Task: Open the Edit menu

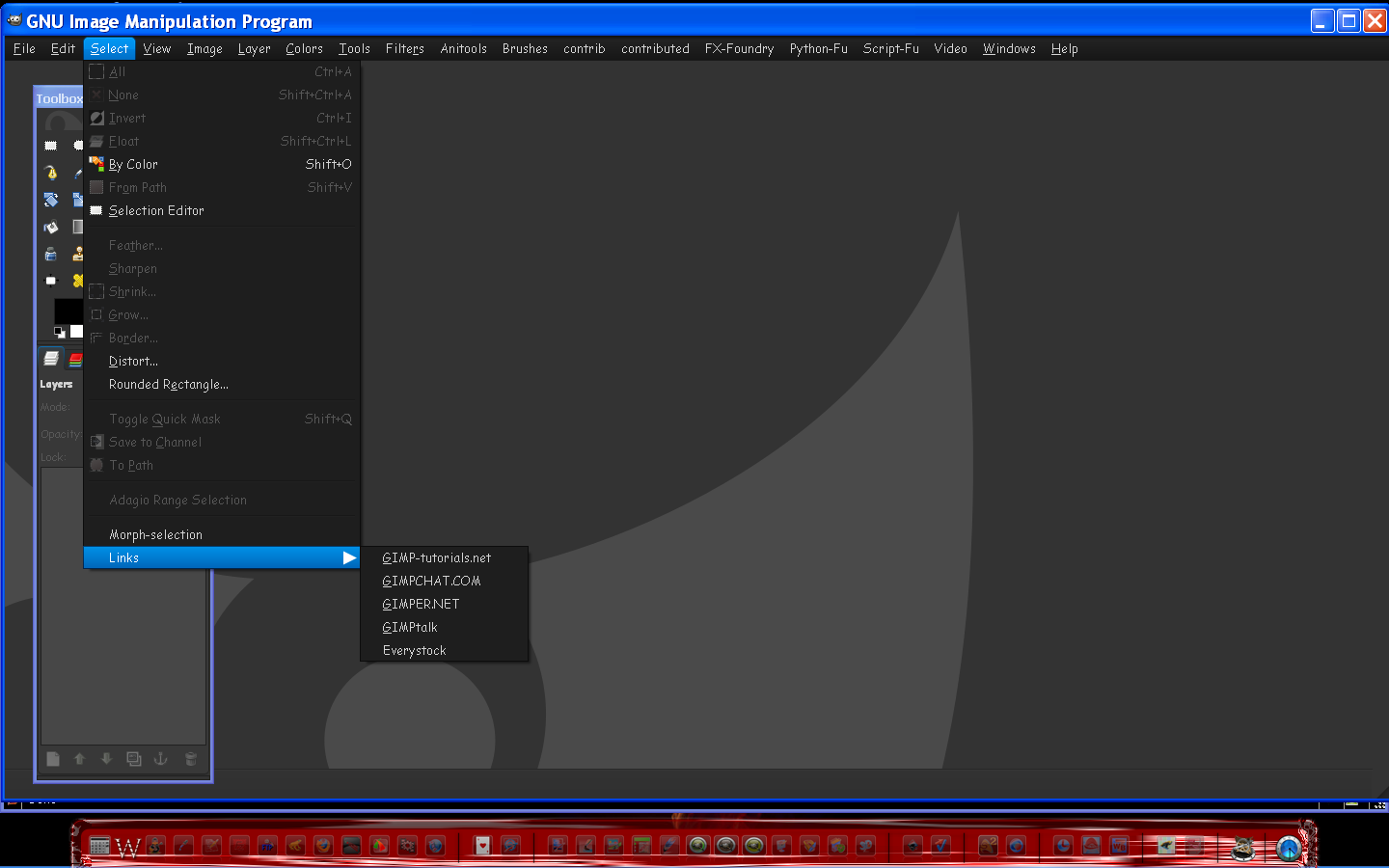Action: point(63,48)
